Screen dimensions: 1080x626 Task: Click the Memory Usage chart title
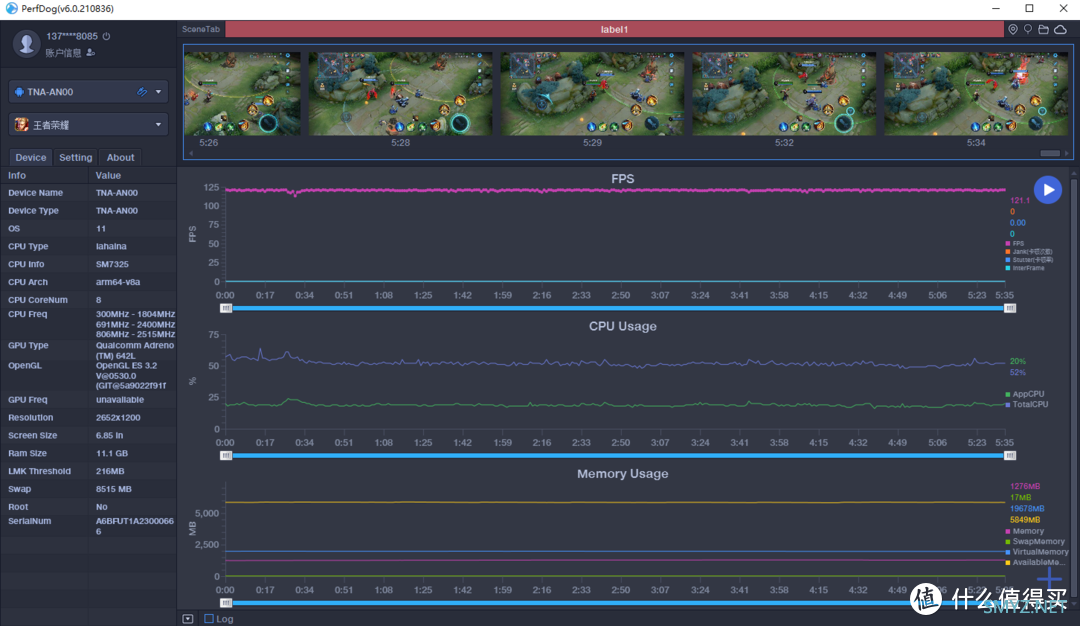[x=623, y=474]
